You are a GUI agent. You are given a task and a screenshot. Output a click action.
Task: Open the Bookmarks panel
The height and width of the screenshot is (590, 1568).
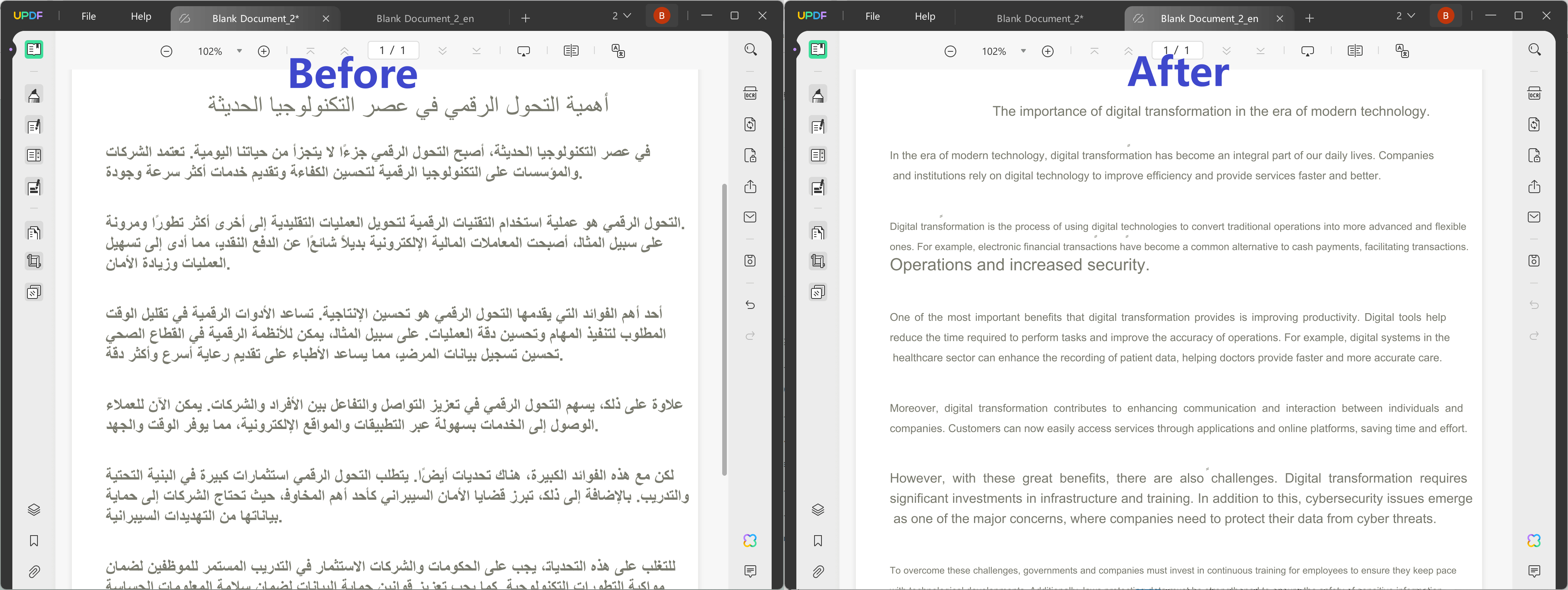(34, 541)
